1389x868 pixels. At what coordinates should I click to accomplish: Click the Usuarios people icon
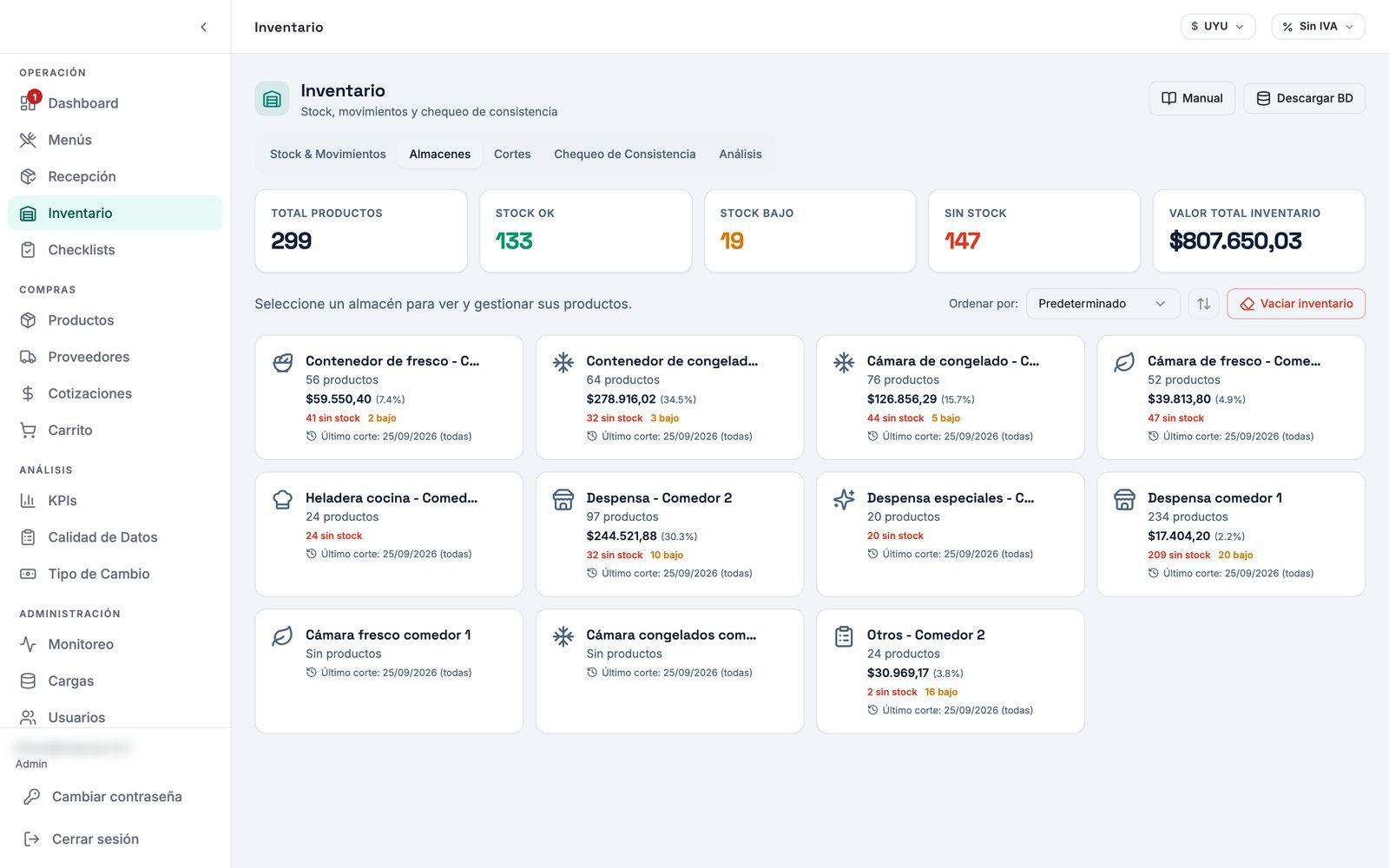coord(28,717)
